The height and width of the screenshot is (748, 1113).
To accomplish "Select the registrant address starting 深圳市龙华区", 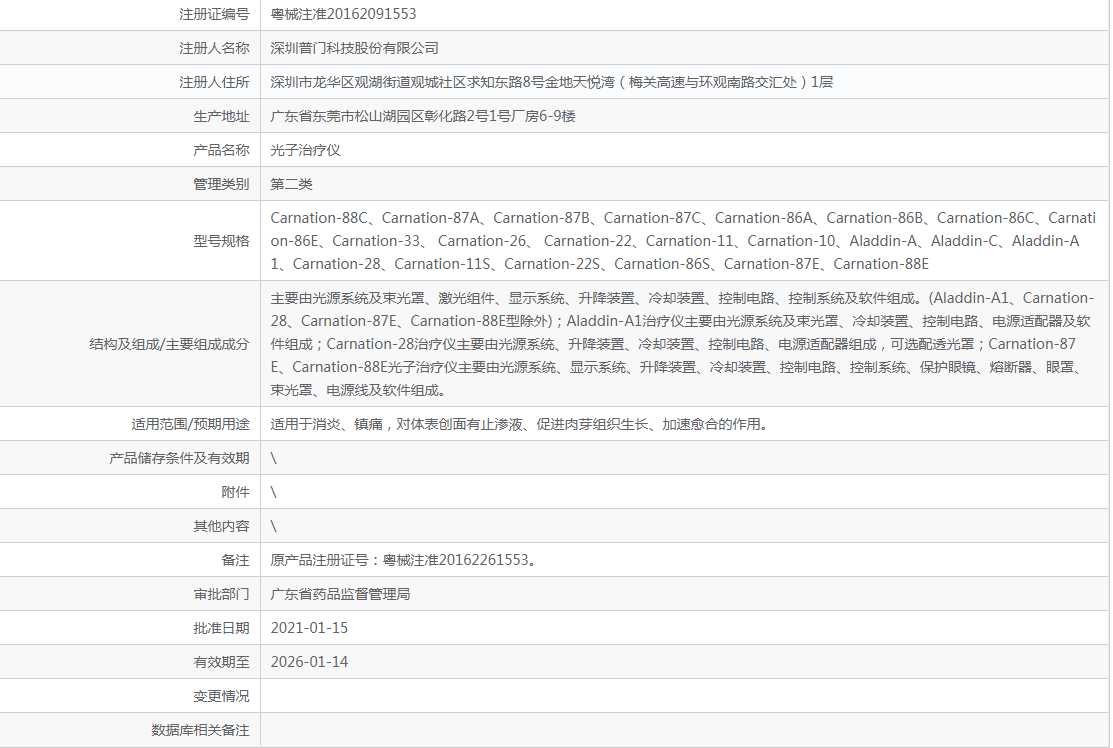I will click(x=552, y=82).
